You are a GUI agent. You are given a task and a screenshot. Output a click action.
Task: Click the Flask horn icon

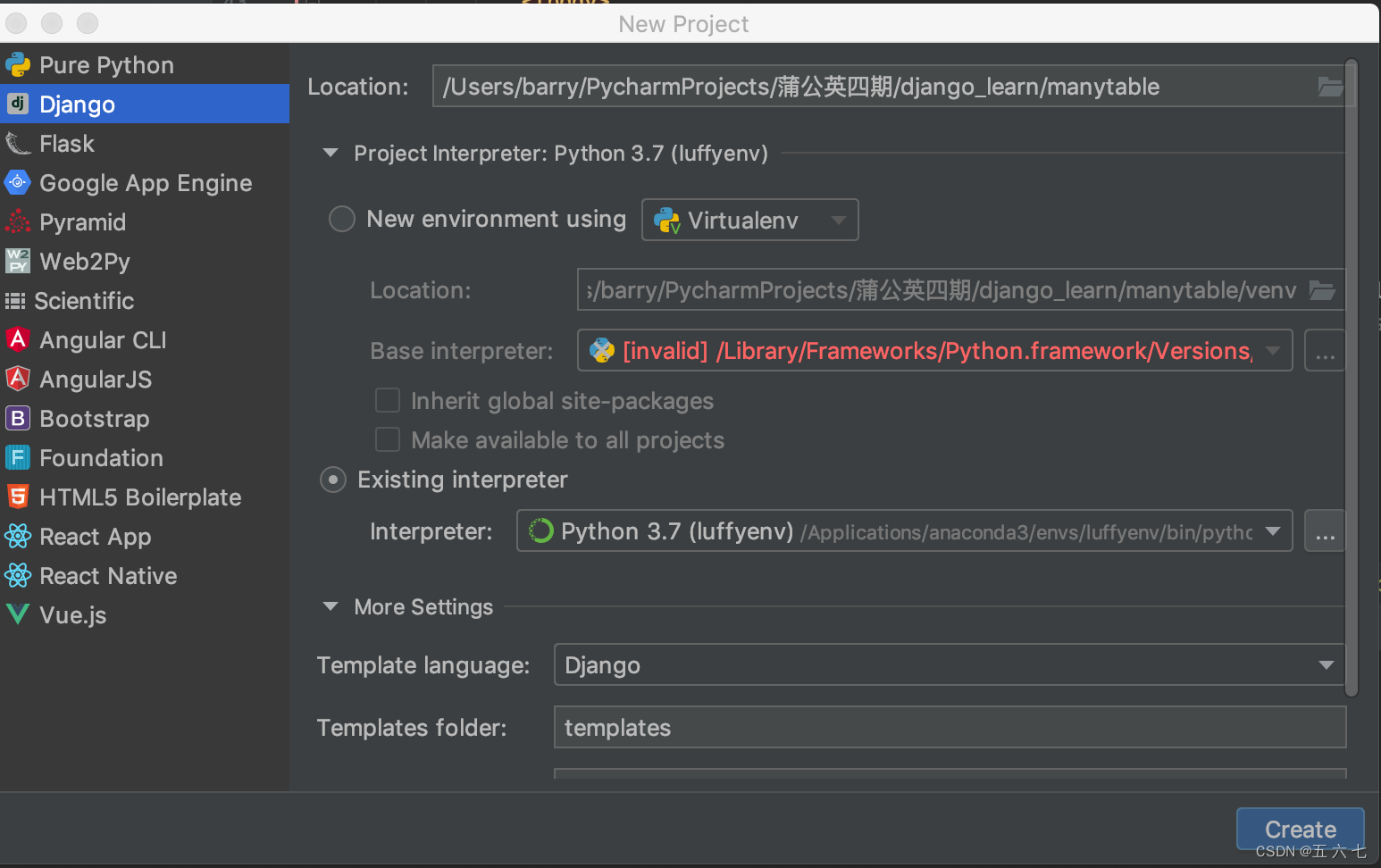coord(18,143)
